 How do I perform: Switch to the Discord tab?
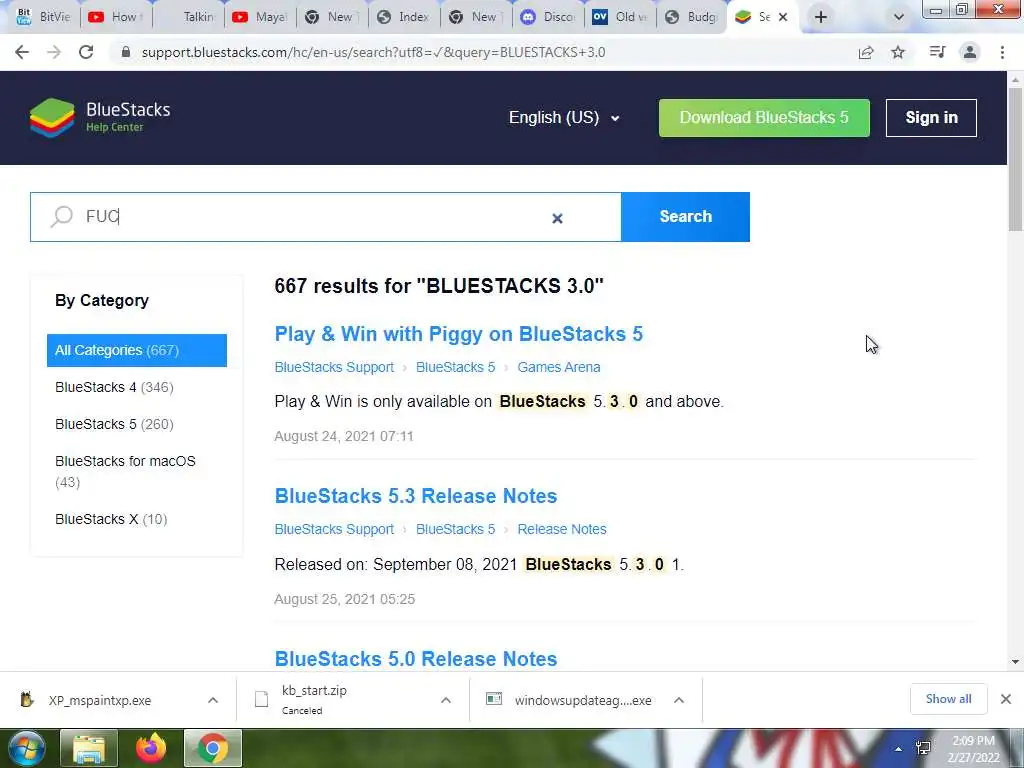(x=547, y=17)
